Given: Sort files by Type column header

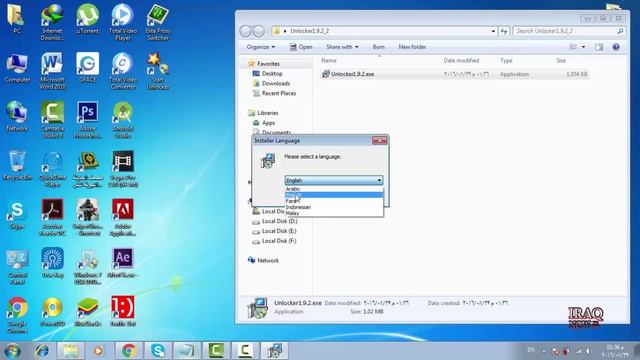Looking at the screenshot, I should point(506,60).
